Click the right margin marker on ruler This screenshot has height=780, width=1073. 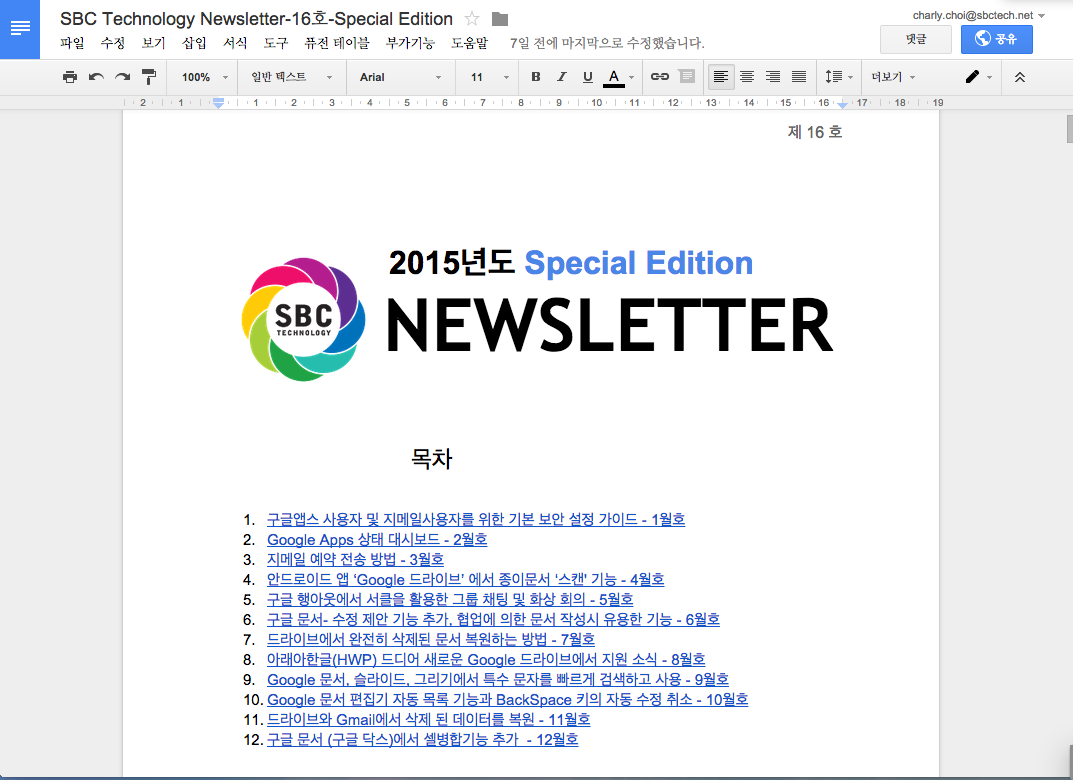click(842, 104)
